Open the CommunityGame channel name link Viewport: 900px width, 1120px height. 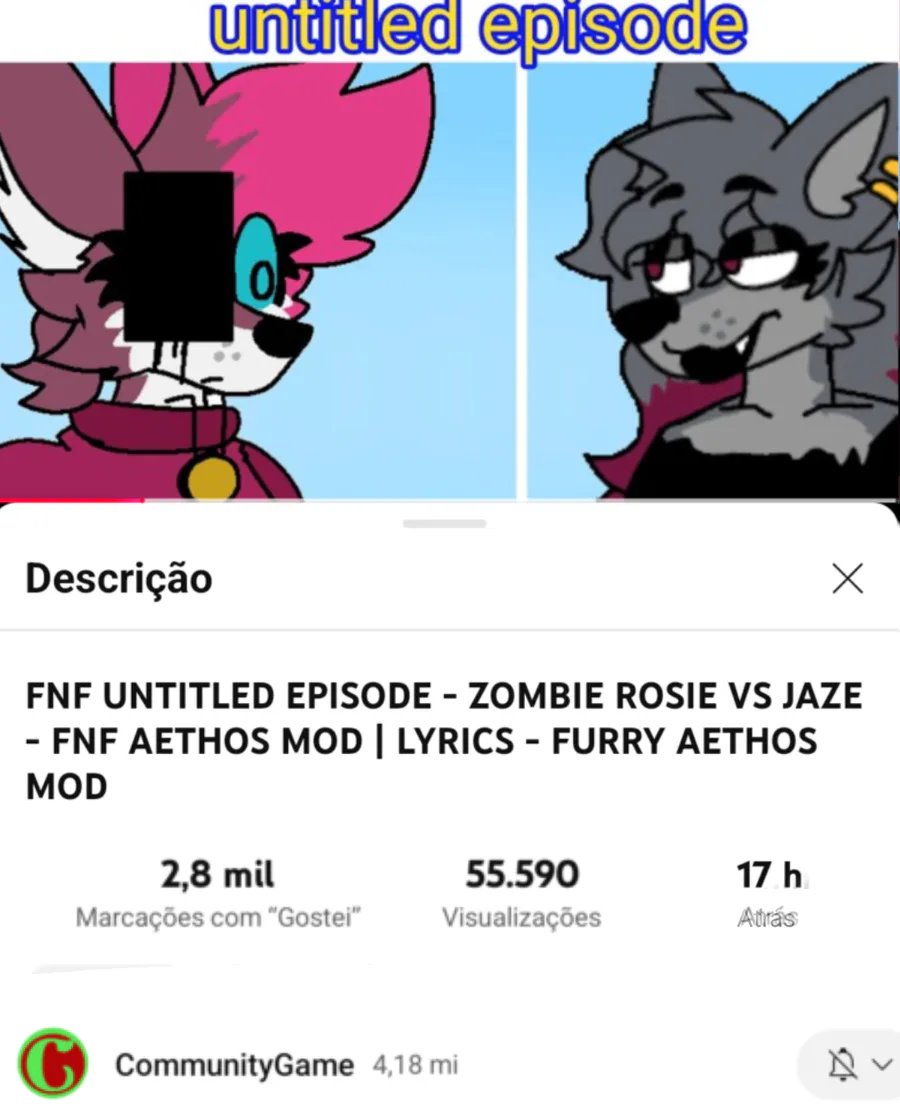pyautogui.click(x=234, y=1065)
